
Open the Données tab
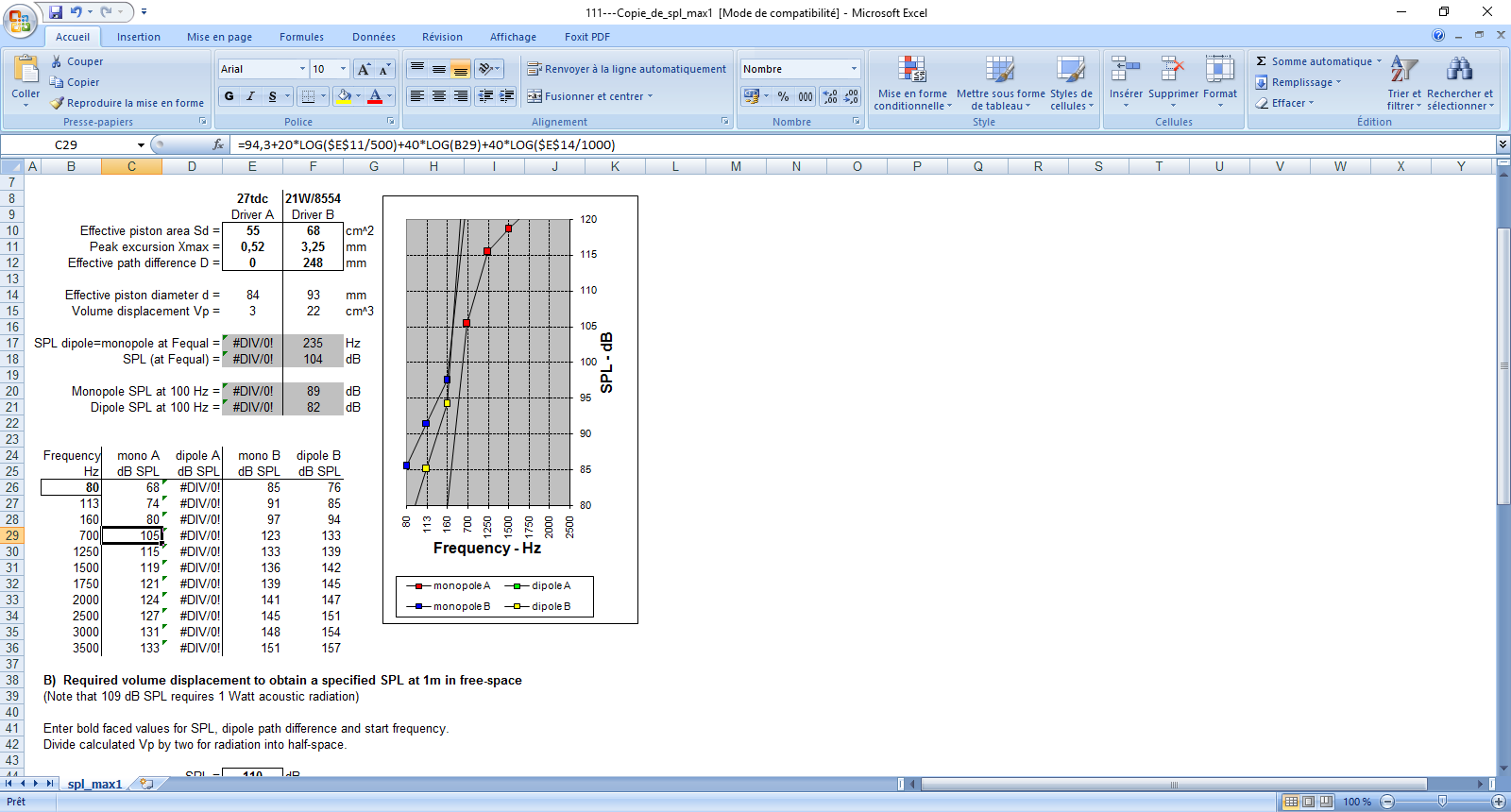pyautogui.click(x=374, y=37)
